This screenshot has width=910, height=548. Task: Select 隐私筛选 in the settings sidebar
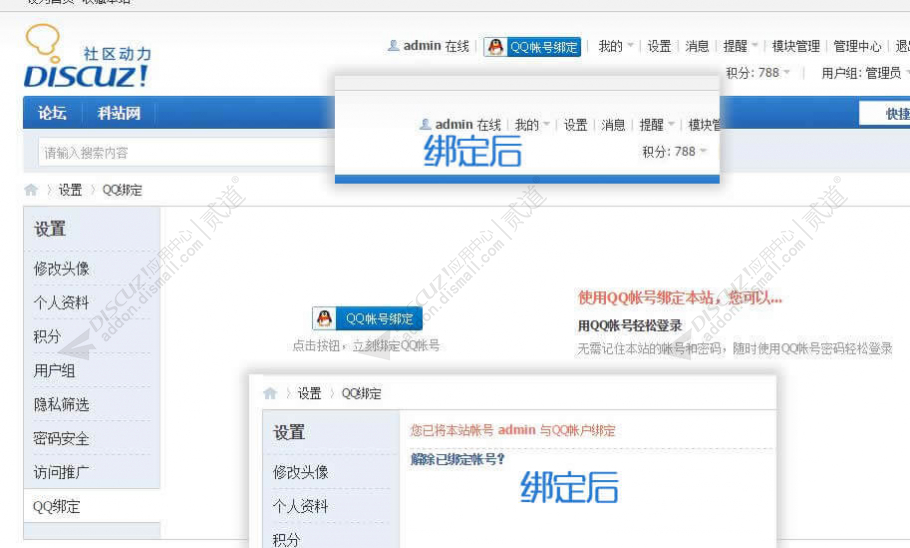click(62, 404)
